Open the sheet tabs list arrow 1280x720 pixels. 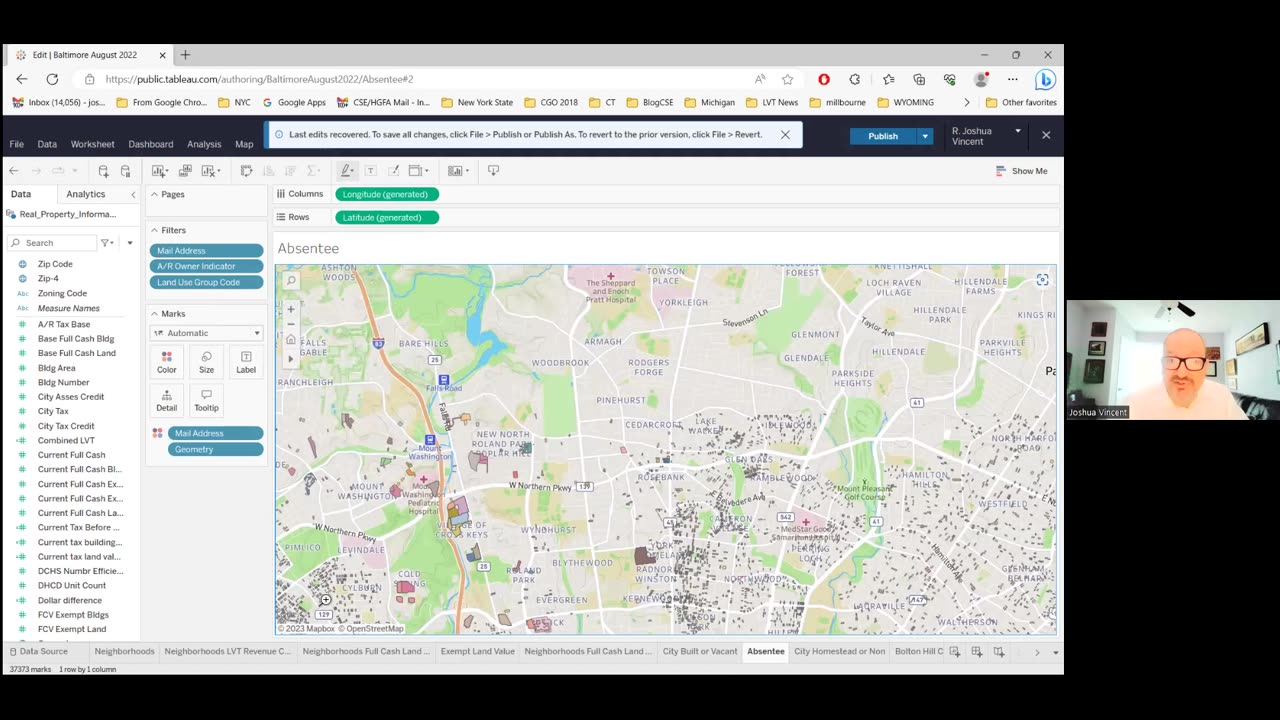pos(1055,652)
